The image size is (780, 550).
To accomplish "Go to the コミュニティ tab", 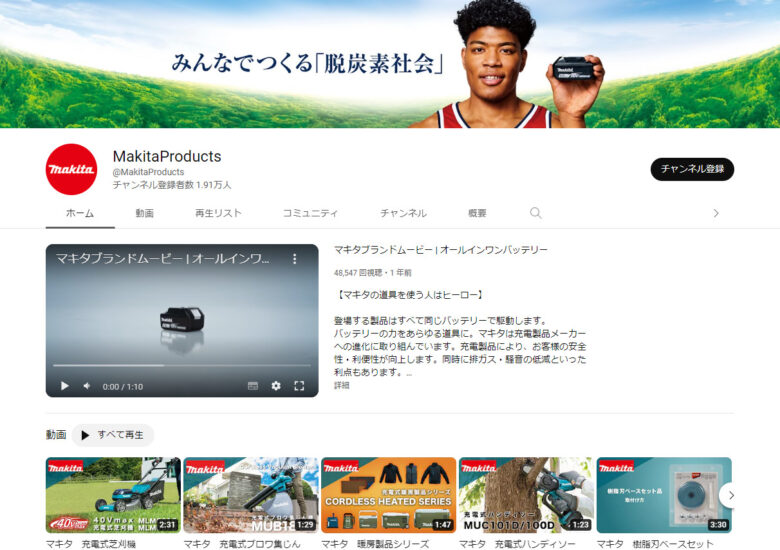I will 310,213.
